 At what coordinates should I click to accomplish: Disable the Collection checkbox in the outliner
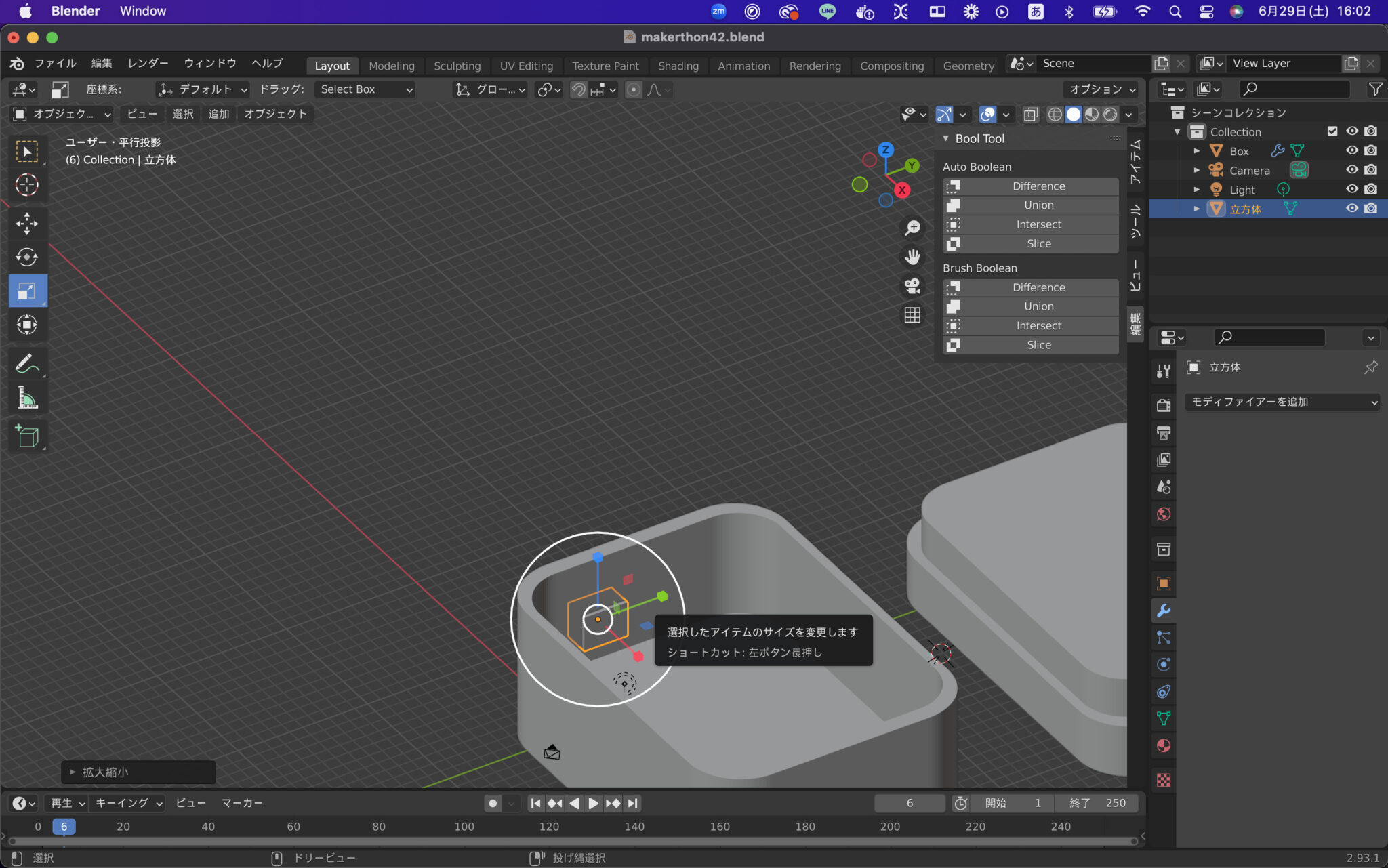pyautogui.click(x=1332, y=131)
